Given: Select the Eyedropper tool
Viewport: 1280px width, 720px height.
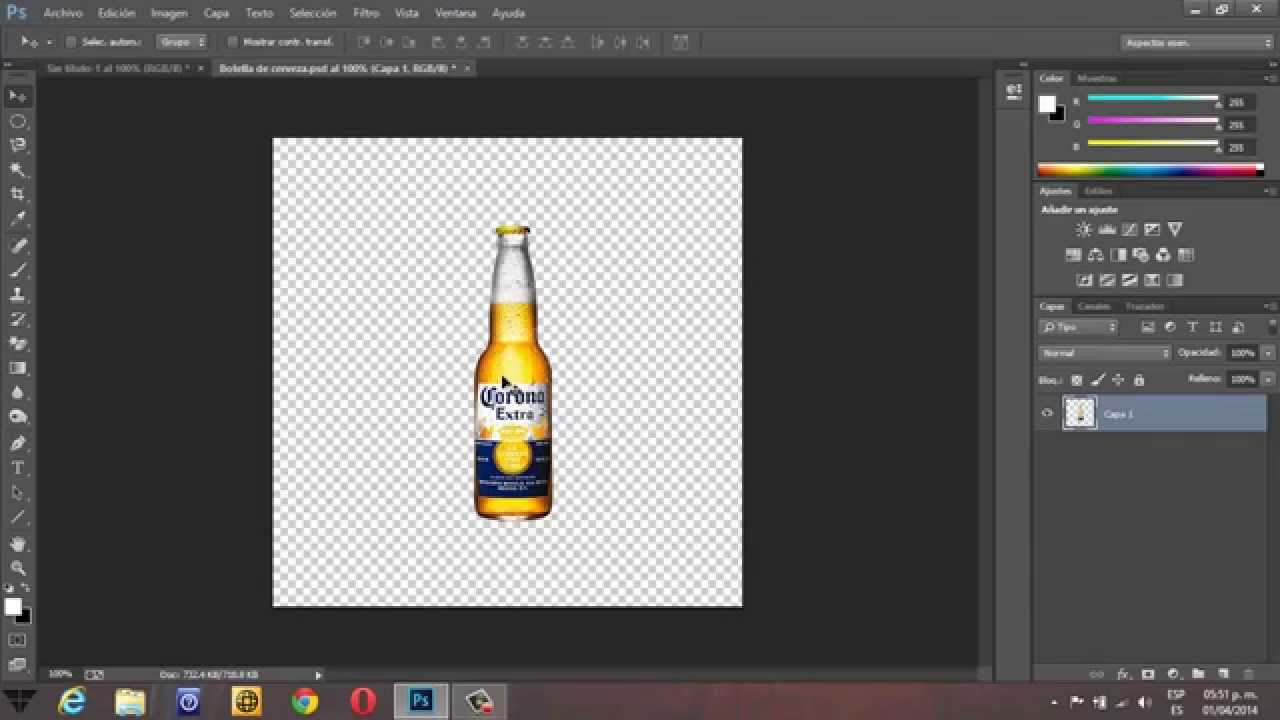Looking at the screenshot, I should [x=18, y=220].
